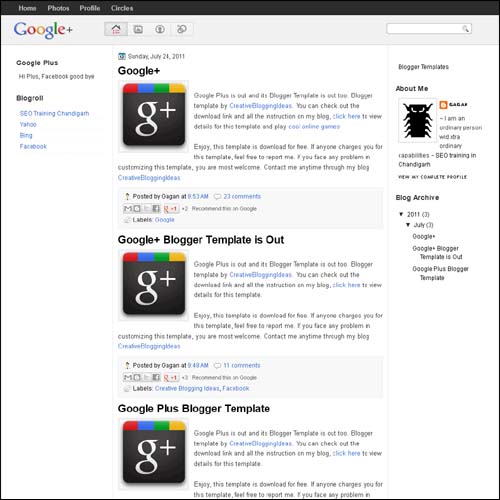Screen dimensions: 500x500
Task: Click +1 button on 9:48 AM post
Action: point(171,377)
